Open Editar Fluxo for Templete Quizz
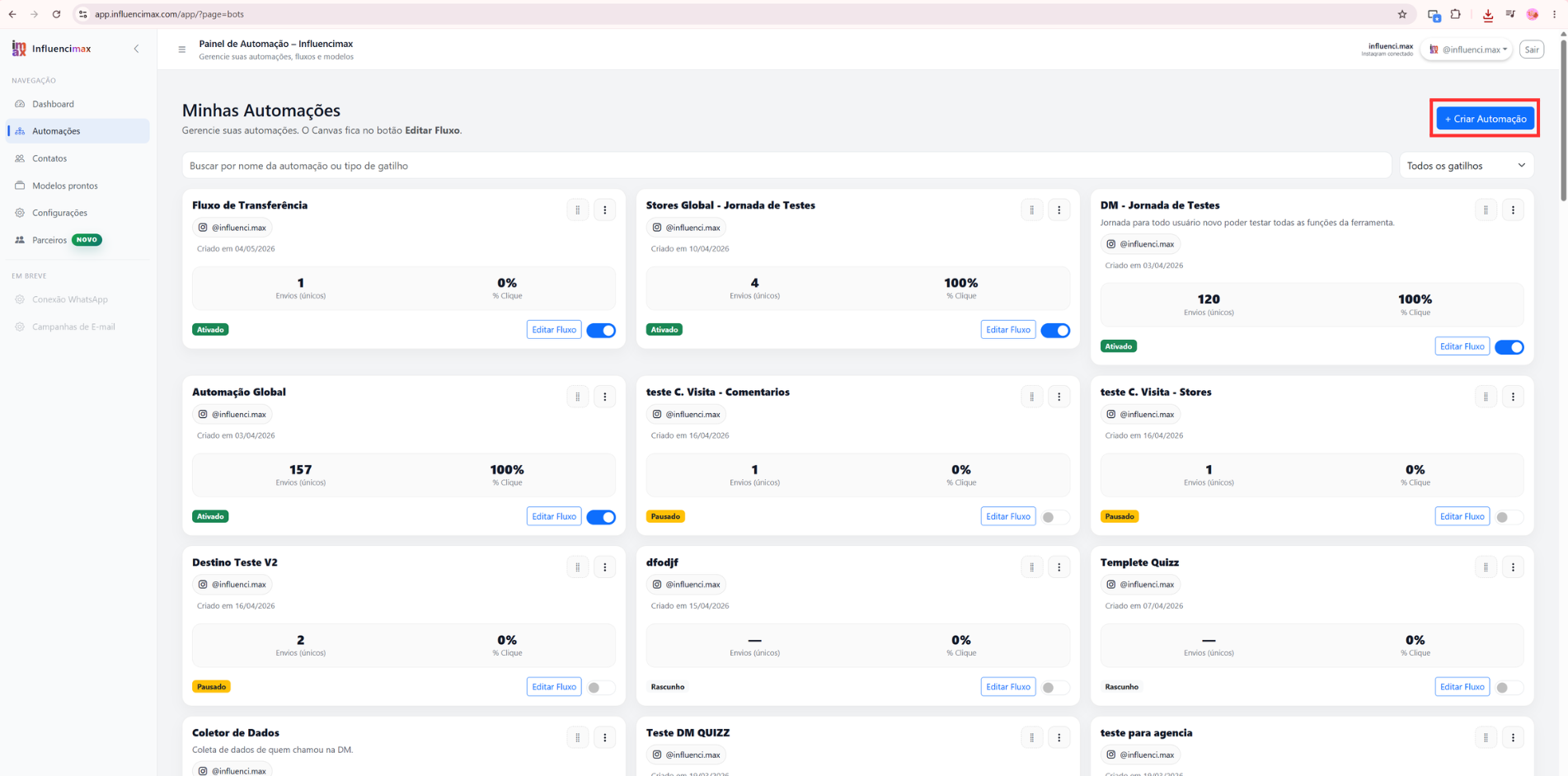The height and width of the screenshot is (776, 1568). (1462, 687)
